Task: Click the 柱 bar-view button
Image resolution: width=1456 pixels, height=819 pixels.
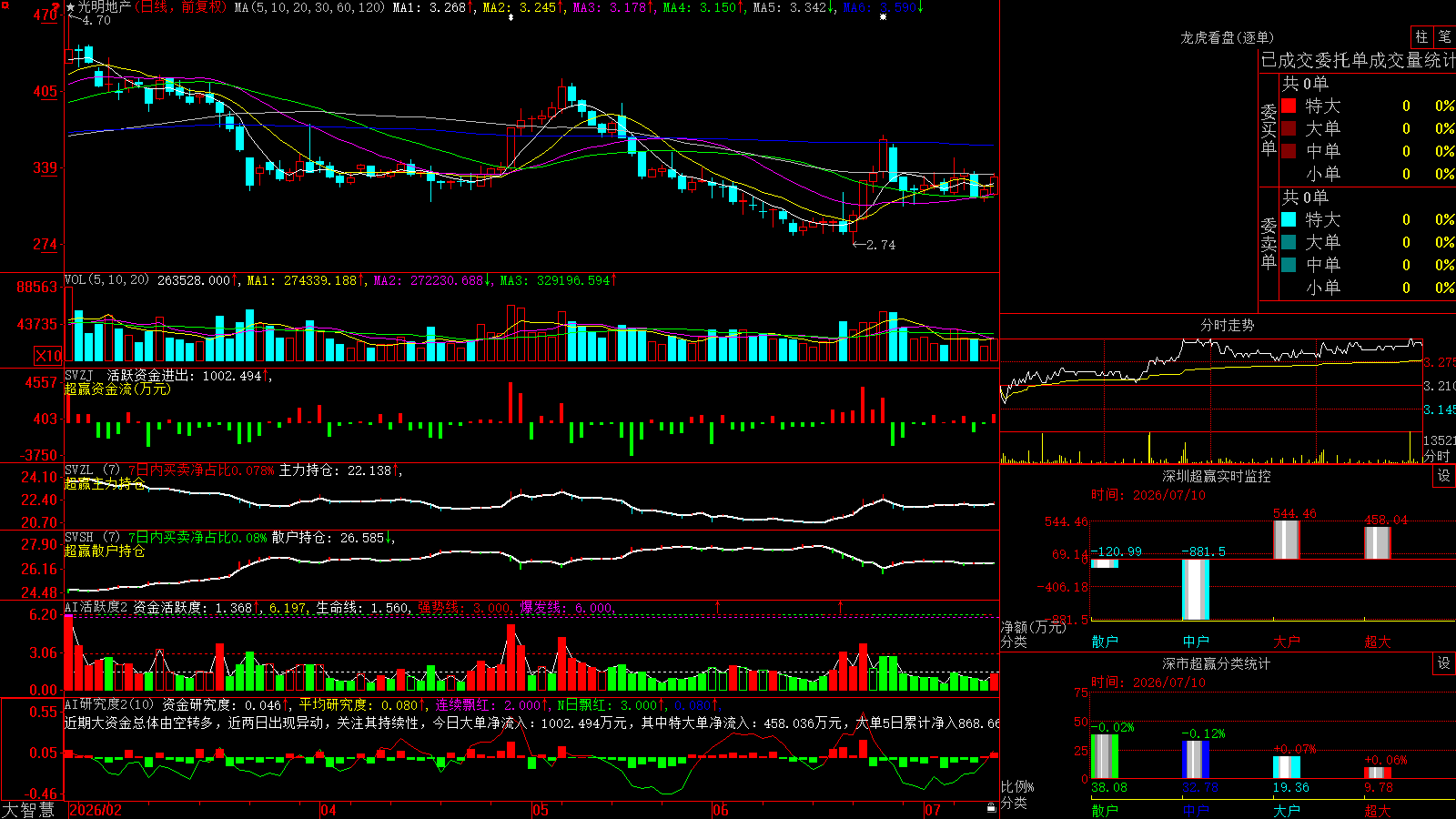Action: coord(1421,36)
